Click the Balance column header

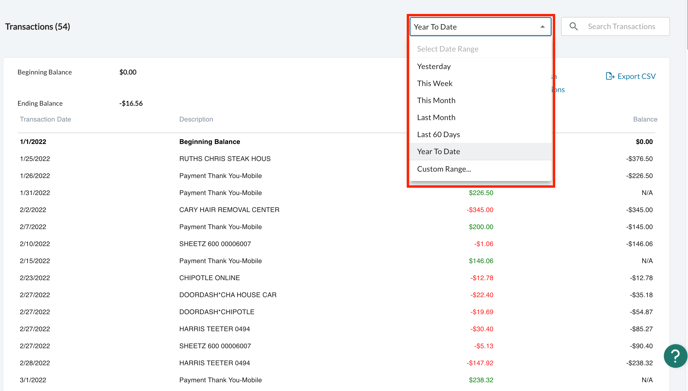click(645, 119)
